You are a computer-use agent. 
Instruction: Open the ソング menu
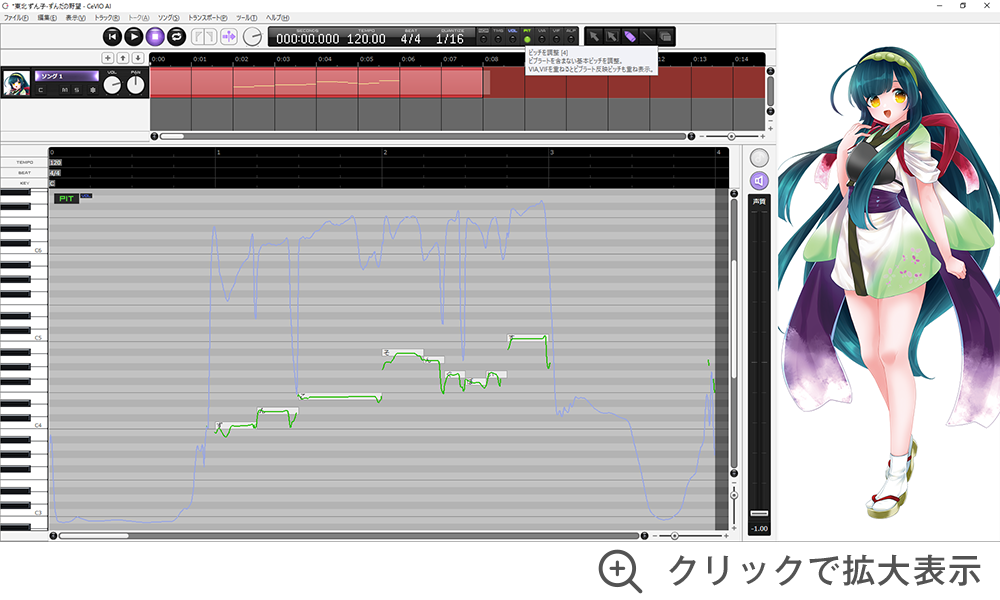[x=168, y=18]
